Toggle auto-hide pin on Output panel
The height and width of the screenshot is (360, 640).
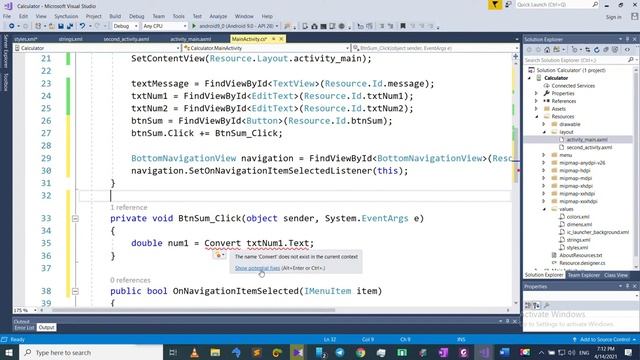(x=508, y=322)
